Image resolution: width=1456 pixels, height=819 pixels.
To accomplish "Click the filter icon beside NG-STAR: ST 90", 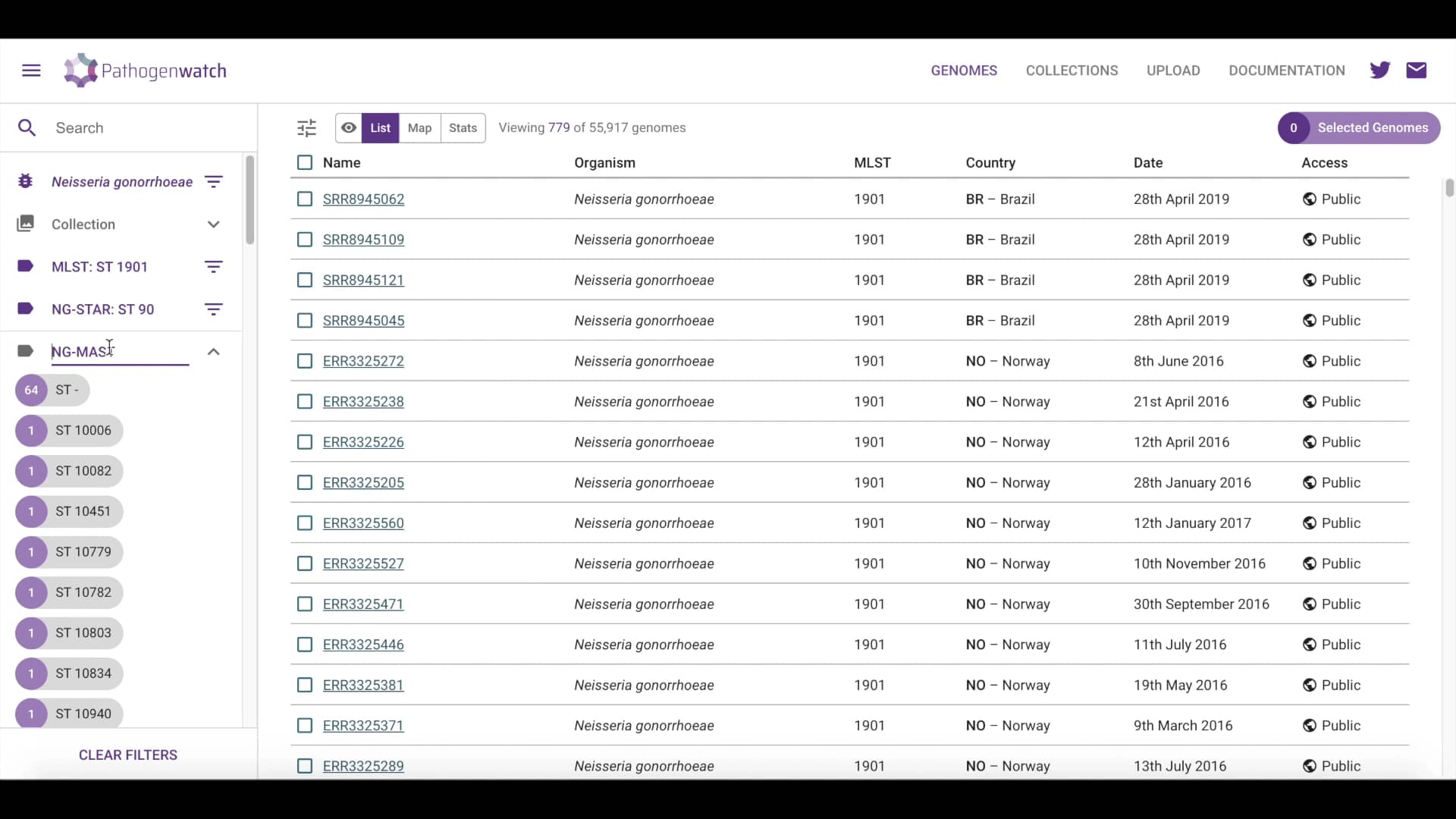I will pyautogui.click(x=214, y=309).
